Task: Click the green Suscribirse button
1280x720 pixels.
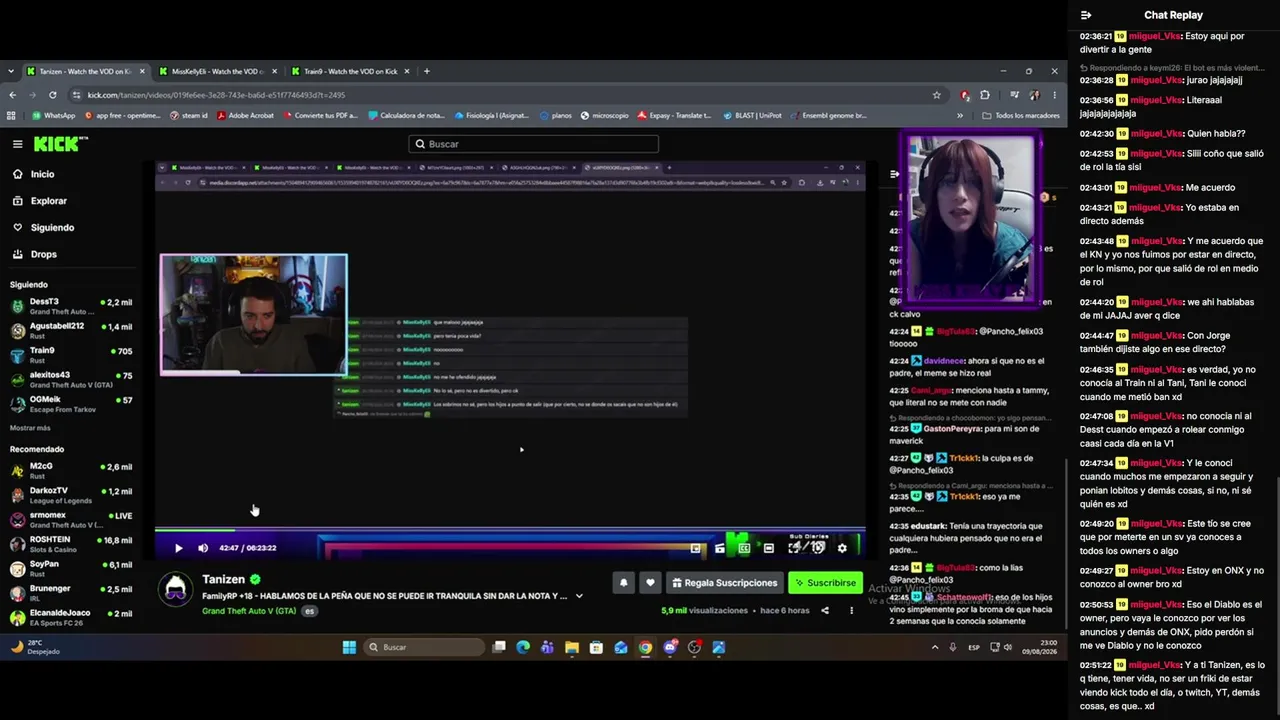Action: pyautogui.click(x=825, y=583)
